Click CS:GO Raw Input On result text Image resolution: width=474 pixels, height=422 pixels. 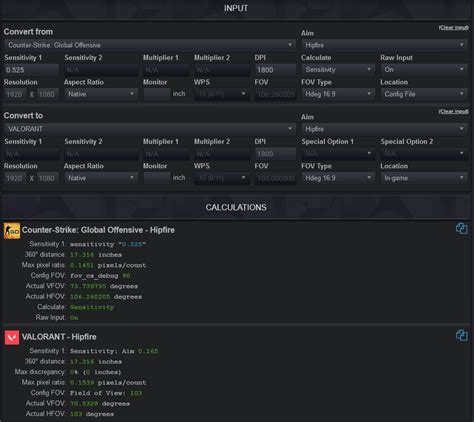coord(74,318)
